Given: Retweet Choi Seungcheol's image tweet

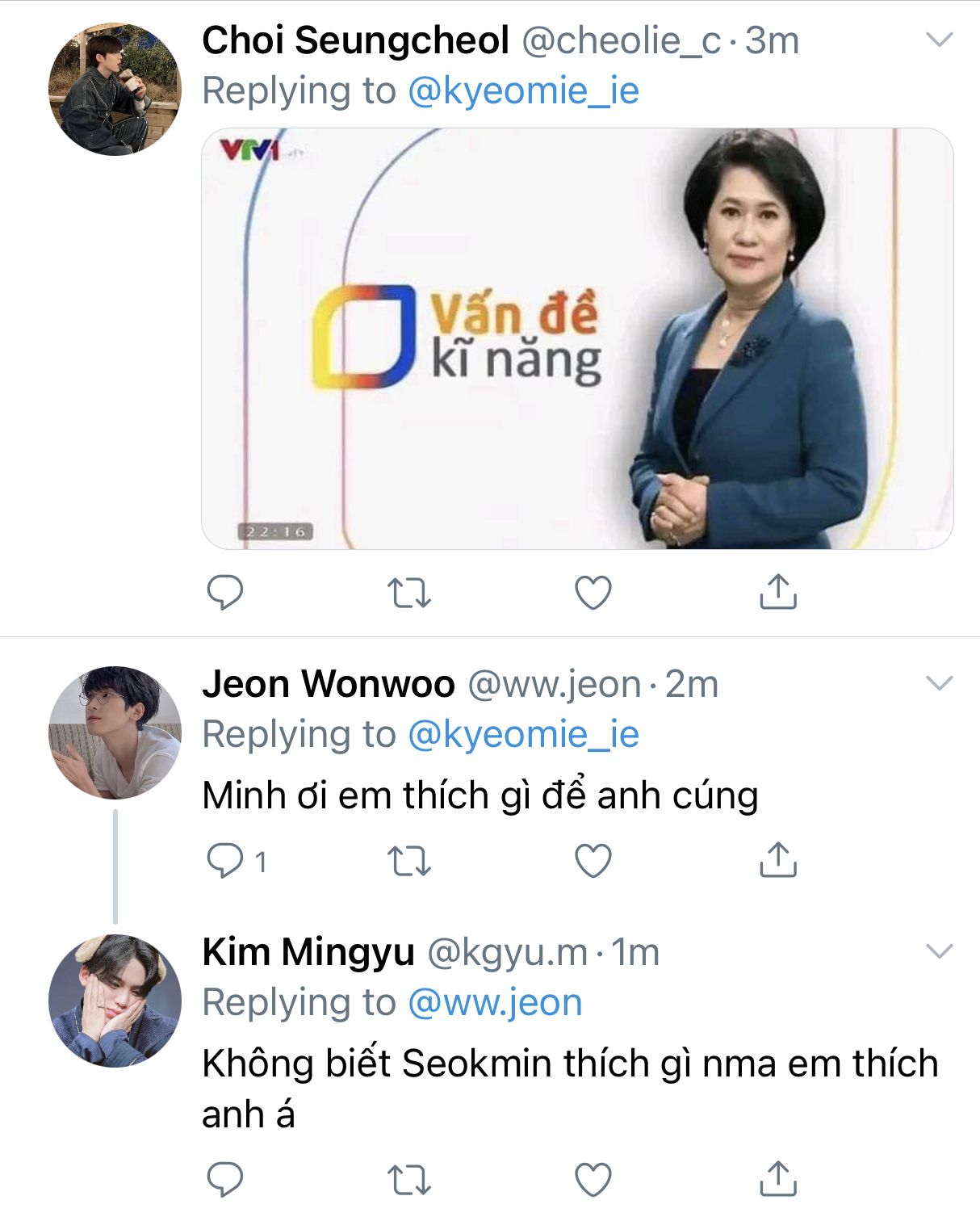Looking at the screenshot, I should point(409,593).
